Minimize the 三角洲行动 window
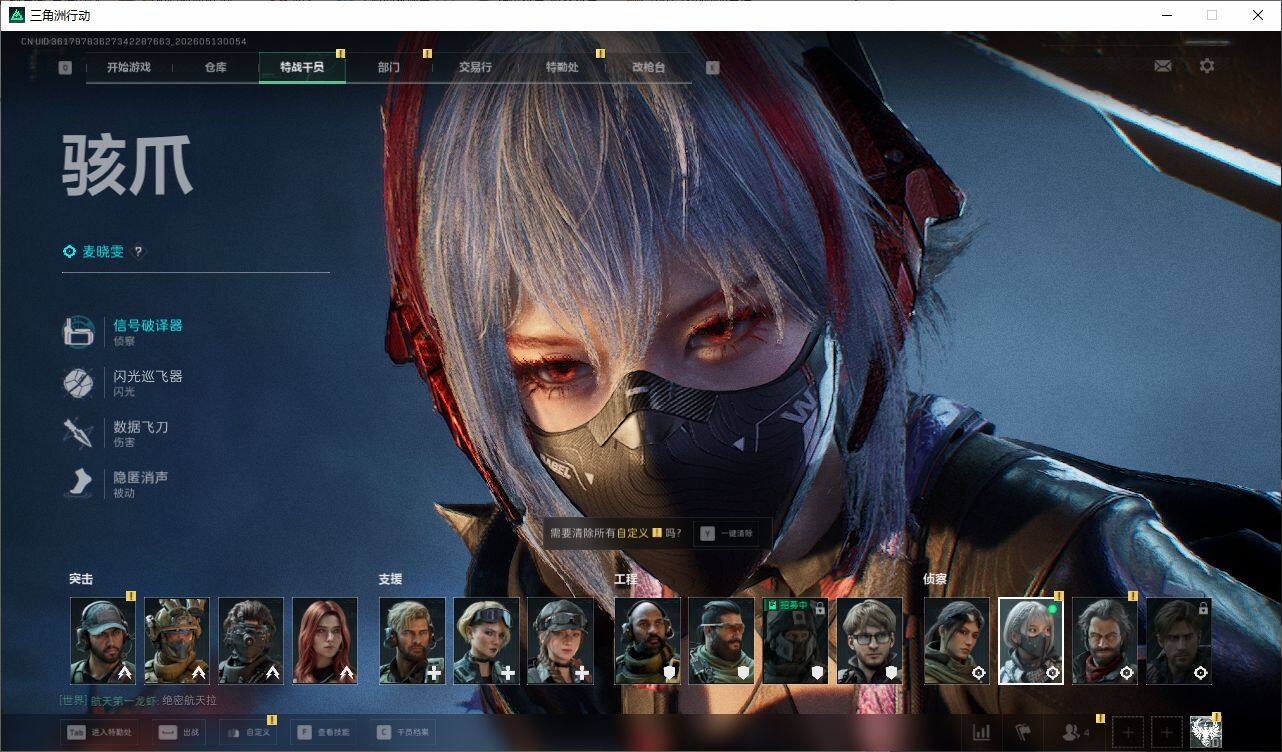 coord(1167,15)
